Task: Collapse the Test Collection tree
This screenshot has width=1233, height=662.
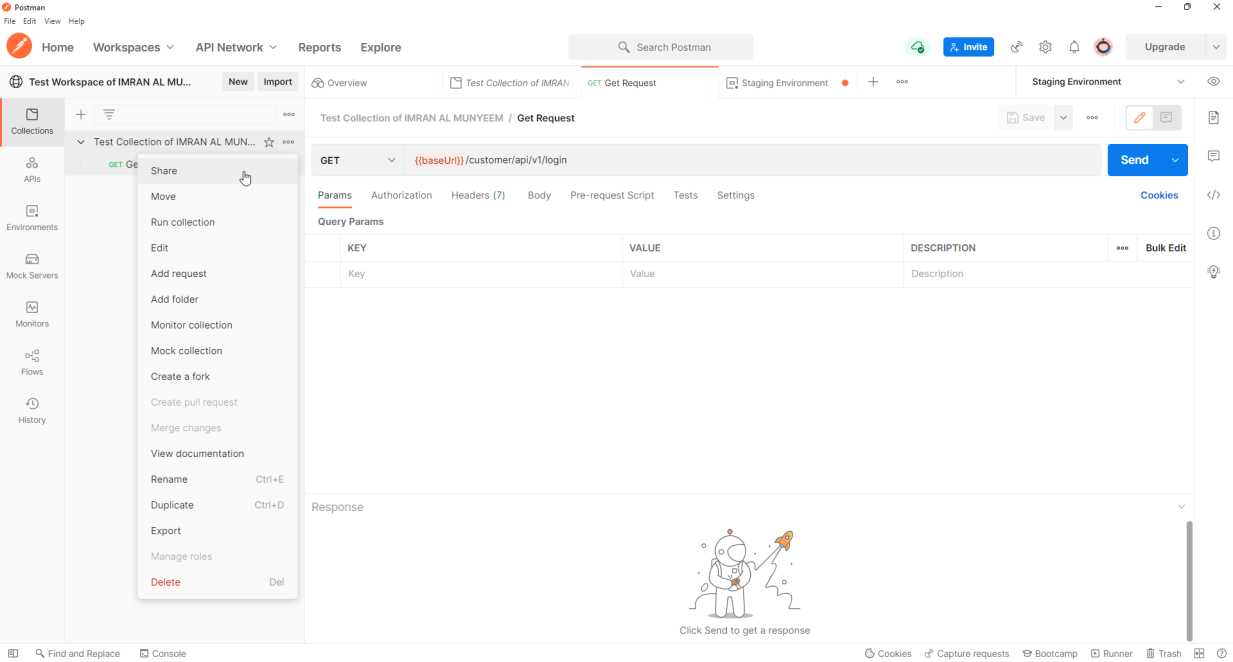Action: click(81, 142)
